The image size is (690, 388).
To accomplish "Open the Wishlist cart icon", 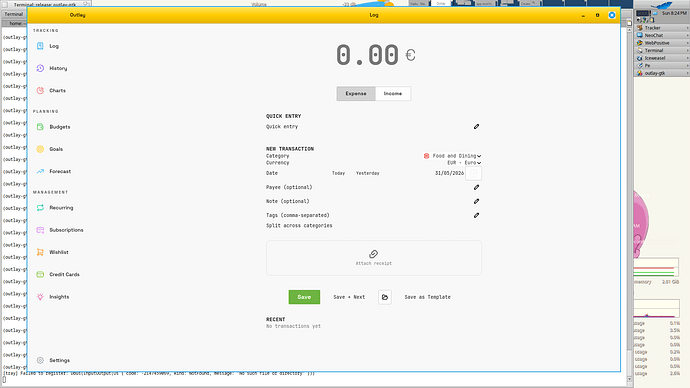I will click(x=40, y=252).
